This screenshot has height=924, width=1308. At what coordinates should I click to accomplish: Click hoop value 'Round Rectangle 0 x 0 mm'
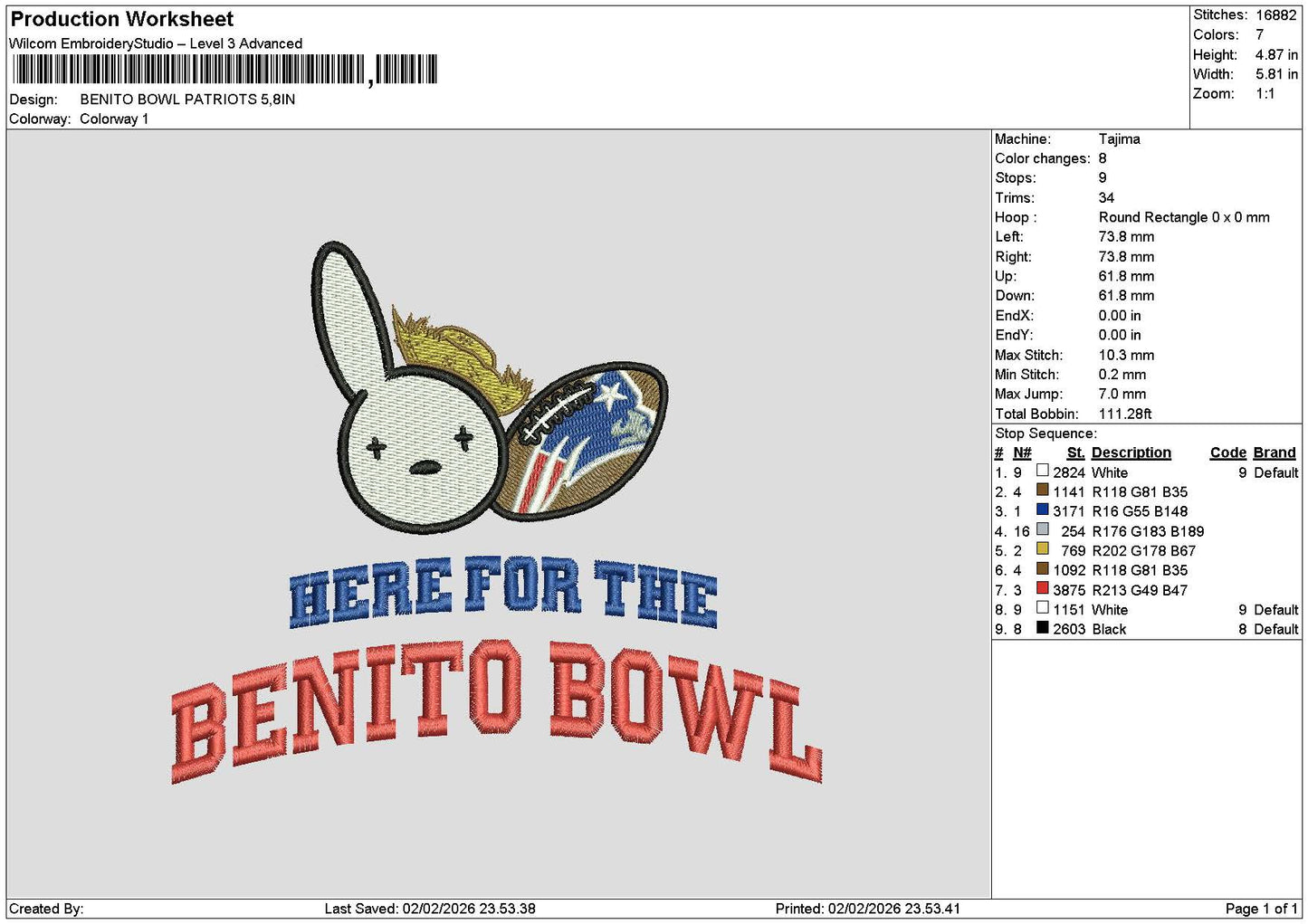pos(1184,217)
